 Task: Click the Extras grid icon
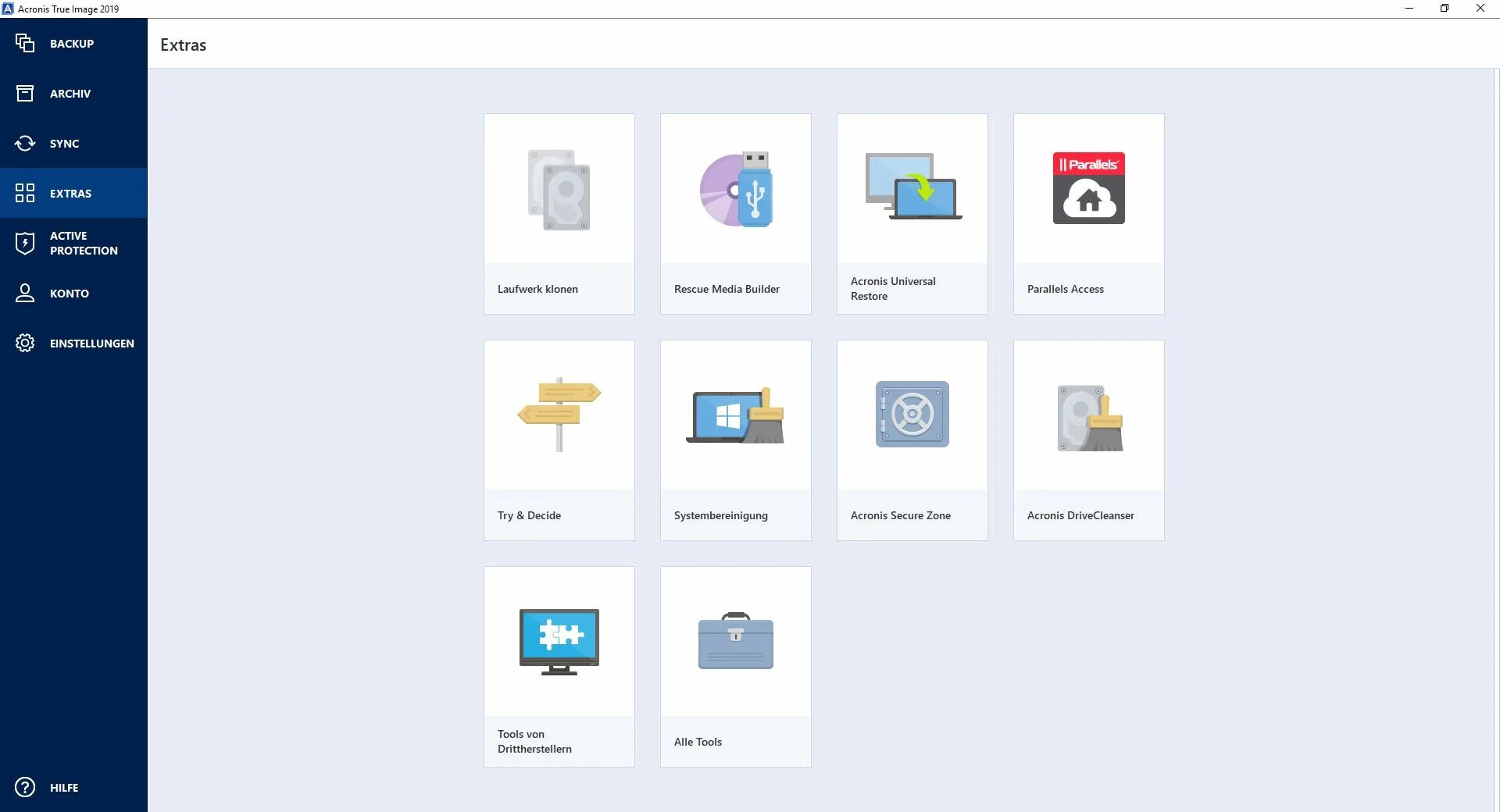coord(25,193)
